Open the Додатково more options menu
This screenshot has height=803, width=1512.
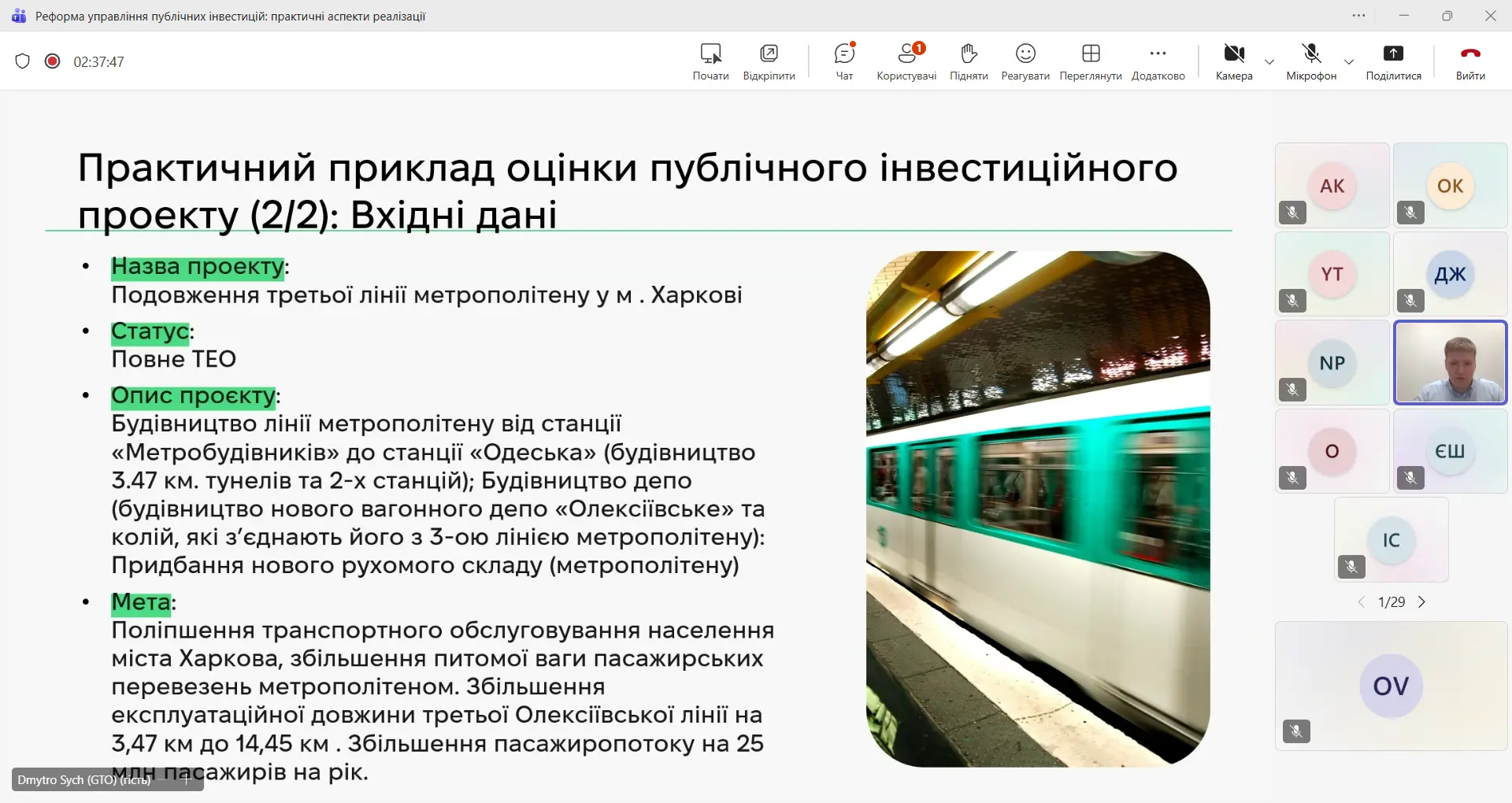point(1158,54)
